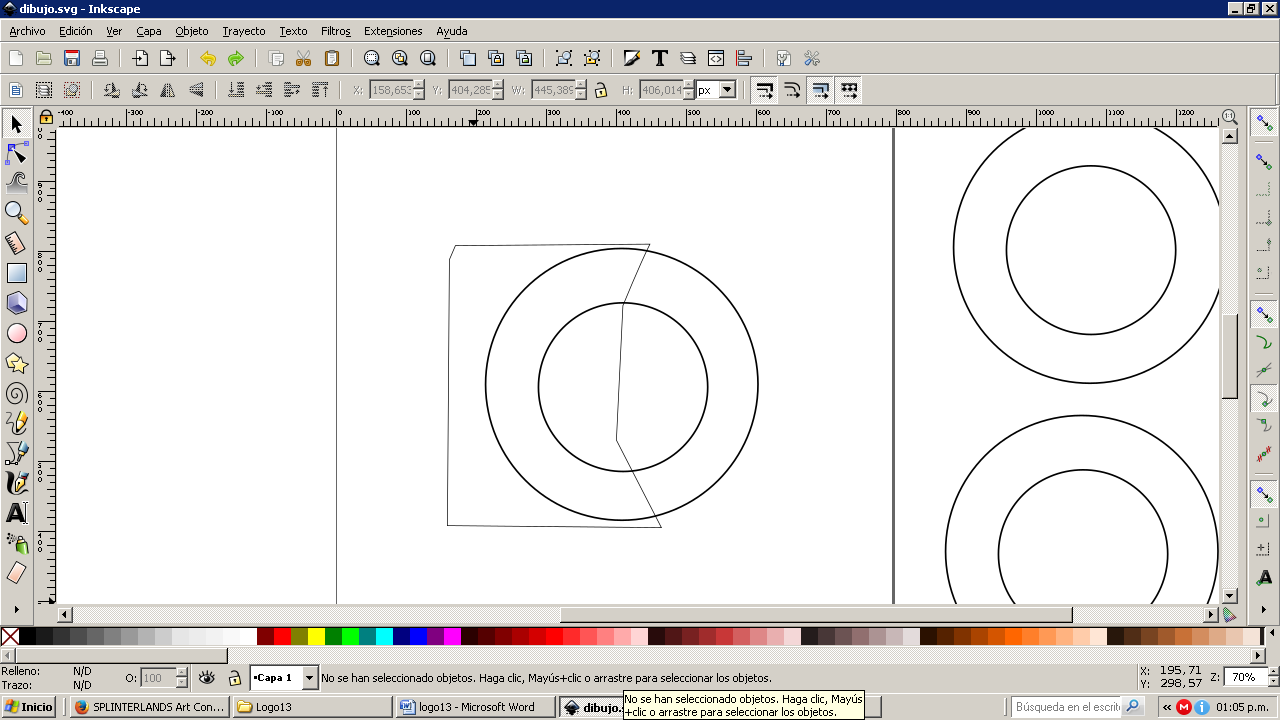The image size is (1280, 720).
Task: Click the Undo arrow icon
Action: pyautogui.click(x=208, y=58)
